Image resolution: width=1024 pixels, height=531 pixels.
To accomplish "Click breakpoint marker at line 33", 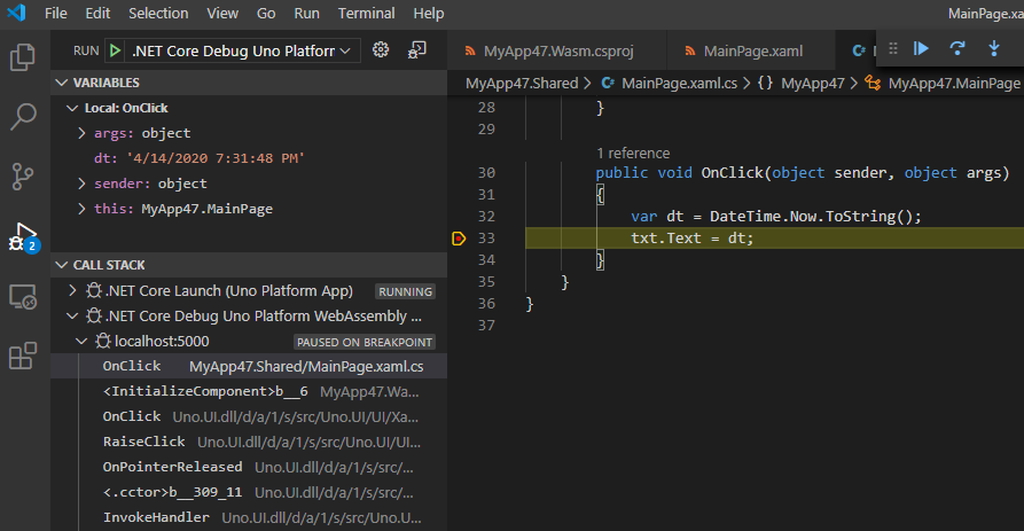I will [x=458, y=238].
